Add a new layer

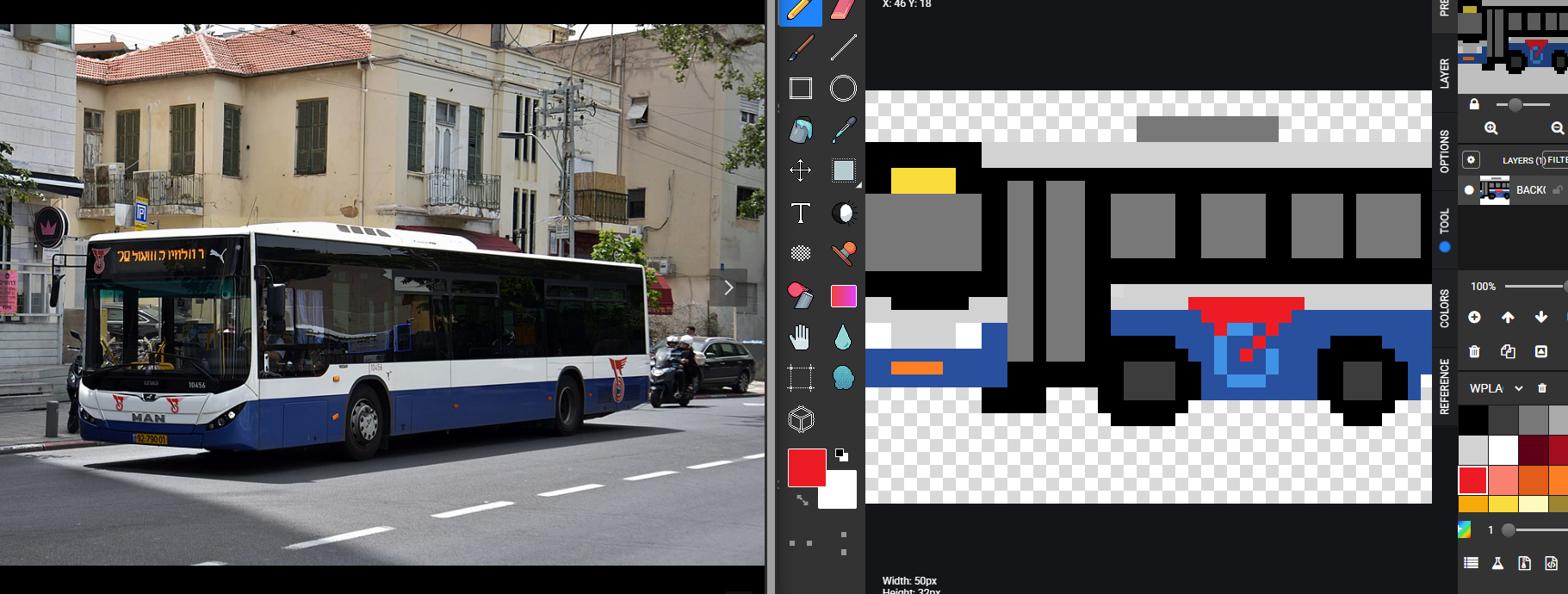(x=1474, y=317)
